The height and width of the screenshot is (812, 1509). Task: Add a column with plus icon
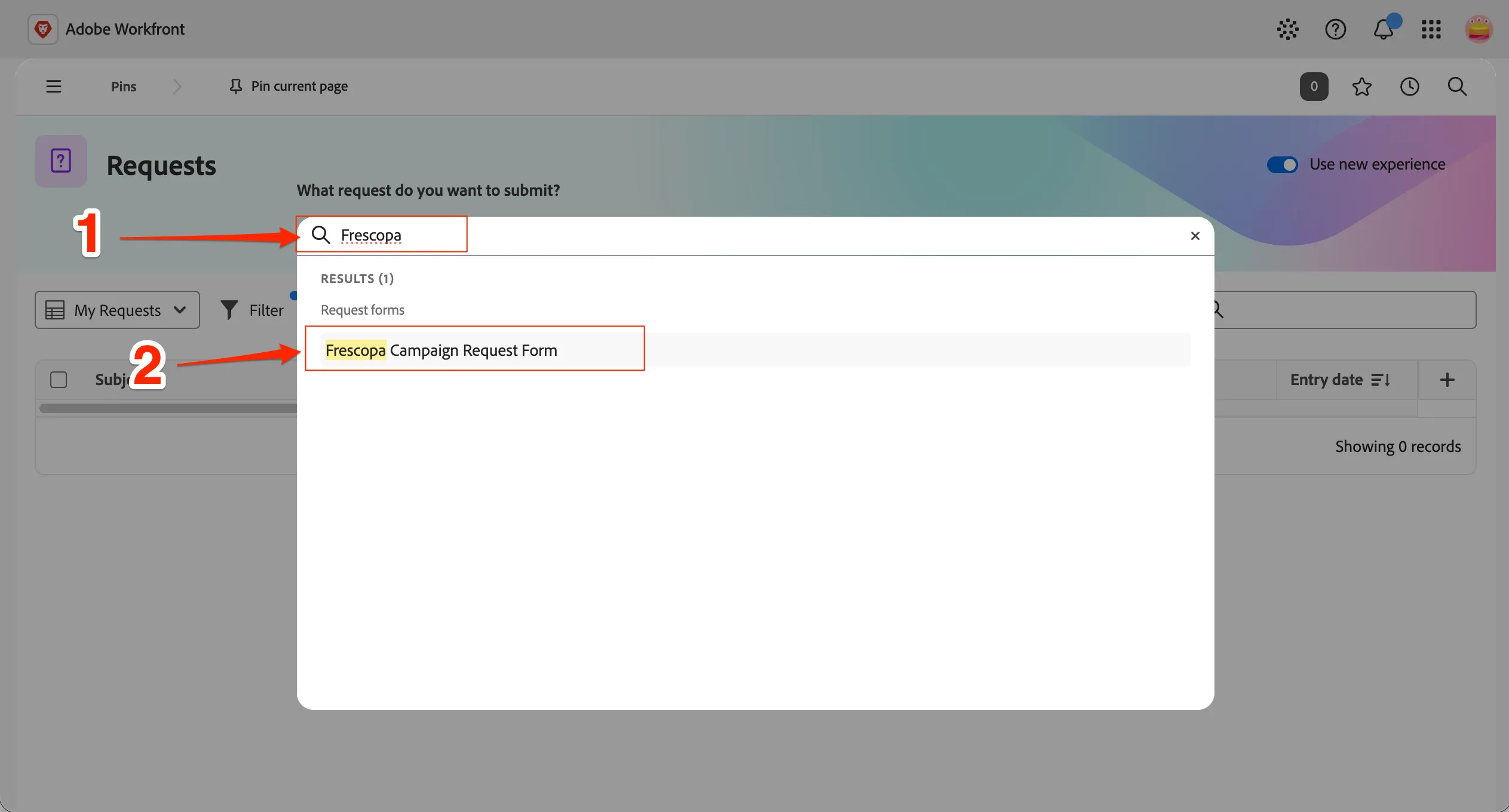[1447, 380]
